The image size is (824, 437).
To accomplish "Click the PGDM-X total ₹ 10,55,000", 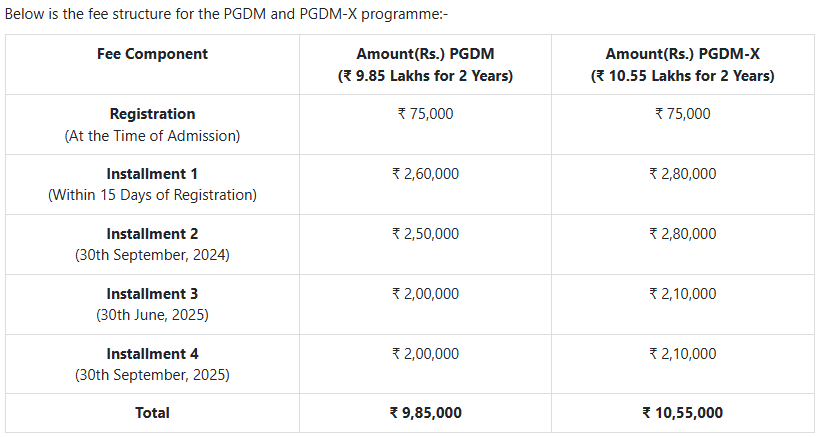I will click(682, 413).
